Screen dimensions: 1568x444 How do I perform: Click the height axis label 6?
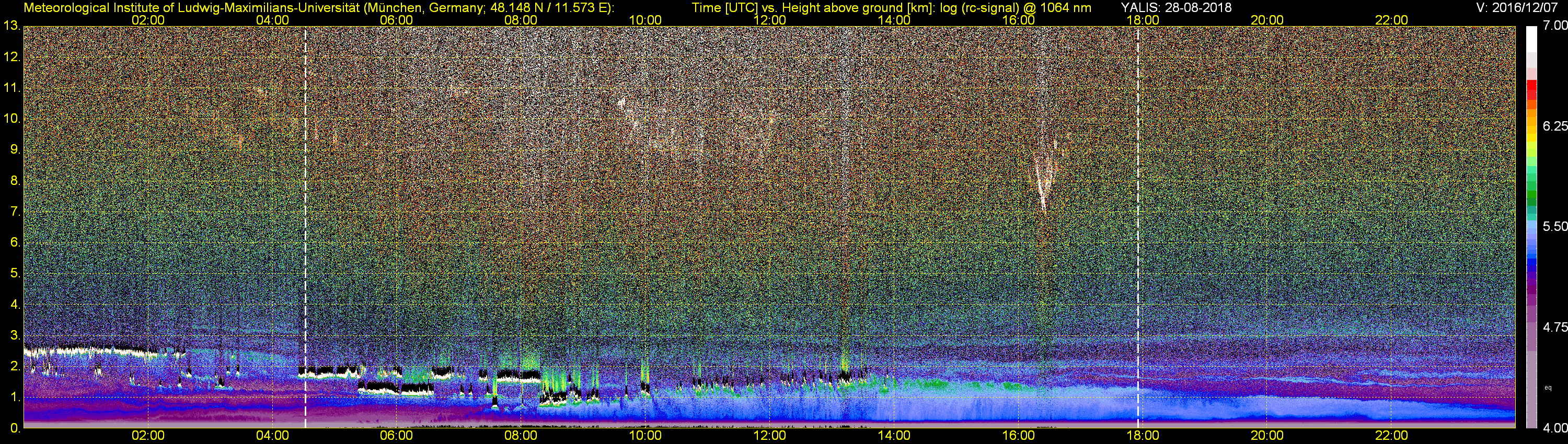click(x=15, y=242)
